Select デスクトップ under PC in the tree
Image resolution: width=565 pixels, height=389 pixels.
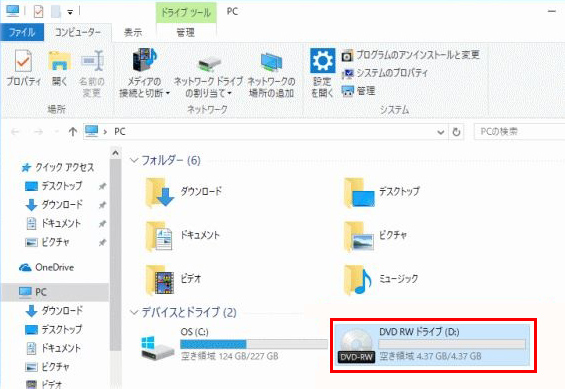(54, 329)
